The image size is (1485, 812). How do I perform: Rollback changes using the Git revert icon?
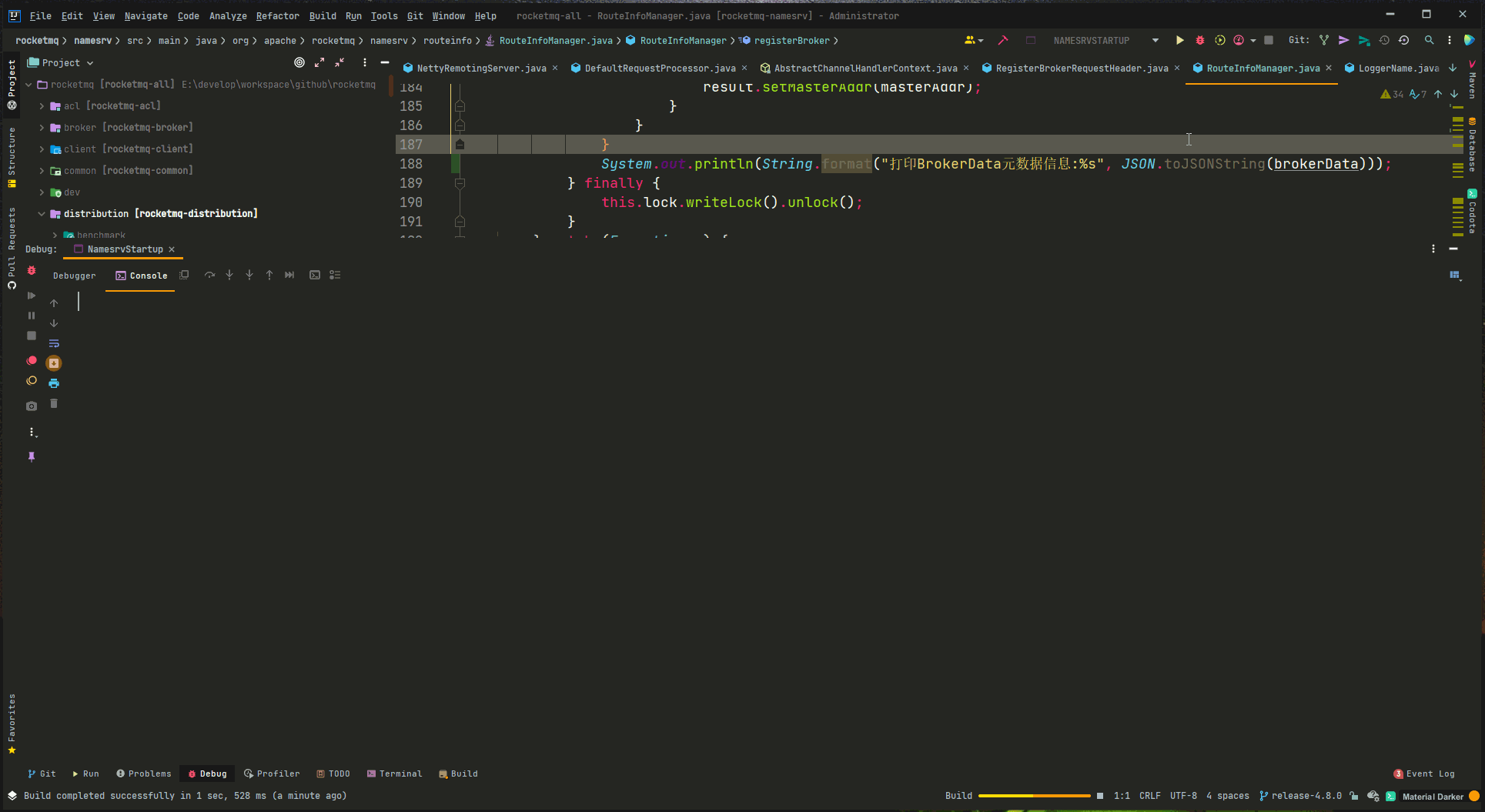point(1403,40)
